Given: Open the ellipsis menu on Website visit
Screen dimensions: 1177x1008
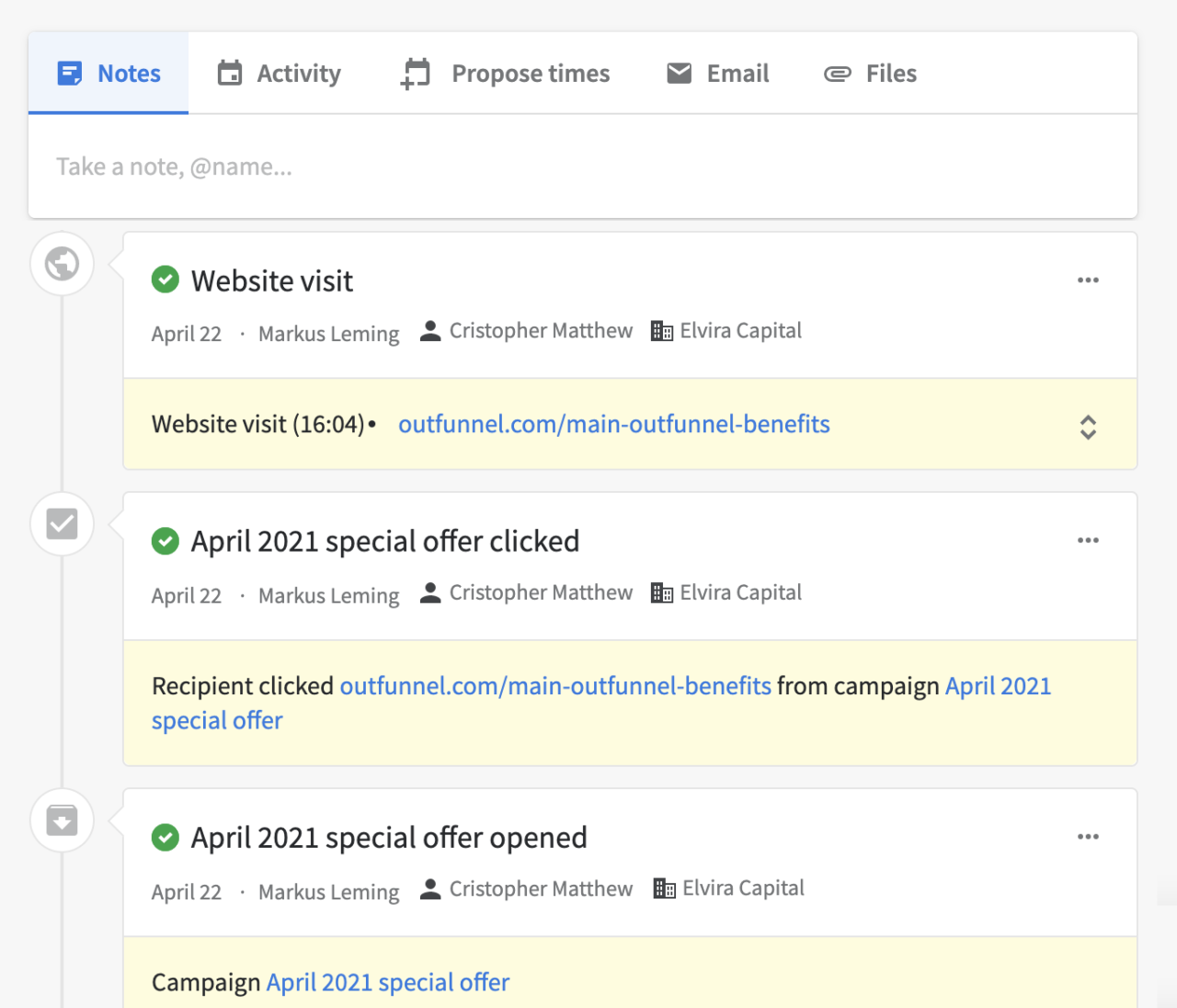Looking at the screenshot, I should click(x=1088, y=280).
